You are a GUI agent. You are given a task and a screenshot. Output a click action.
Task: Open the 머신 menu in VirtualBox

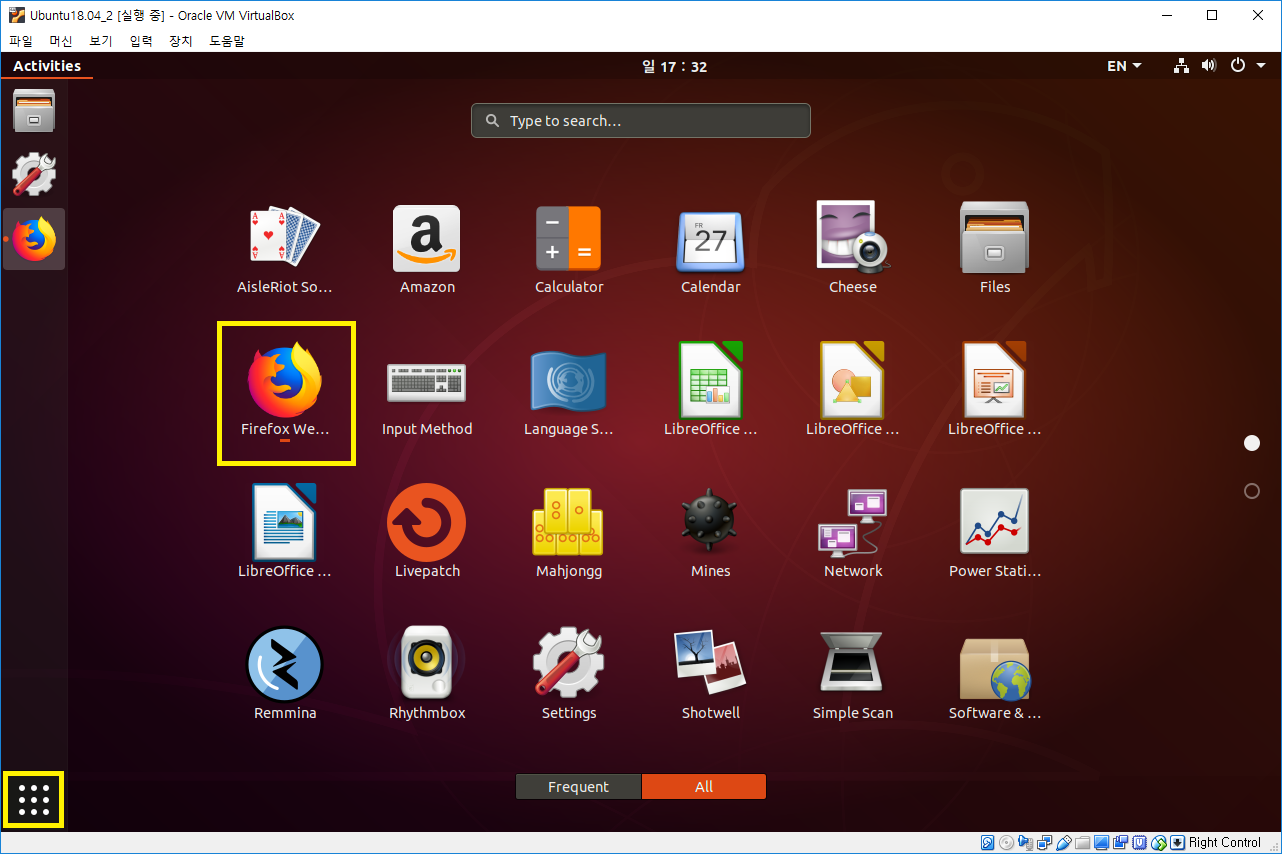click(x=61, y=41)
